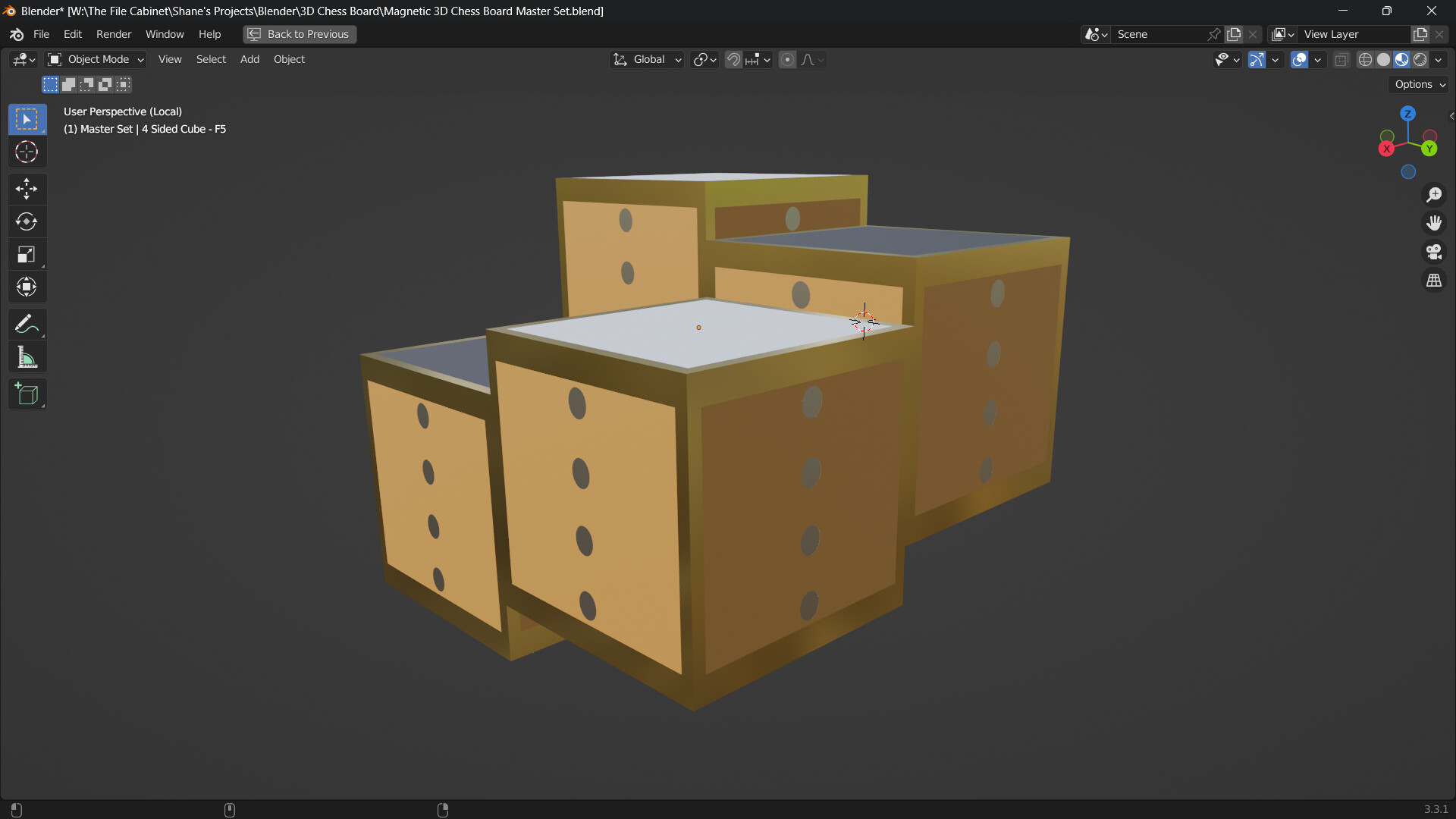Open the pivot point dropdown
The width and height of the screenshot is (1456, 819).
click(x=704, y=59)
